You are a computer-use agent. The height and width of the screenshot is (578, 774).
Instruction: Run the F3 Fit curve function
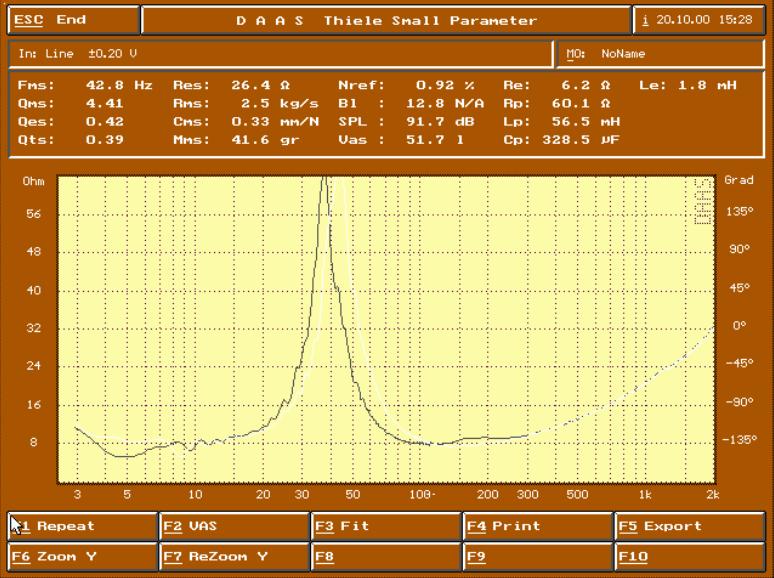386,526
